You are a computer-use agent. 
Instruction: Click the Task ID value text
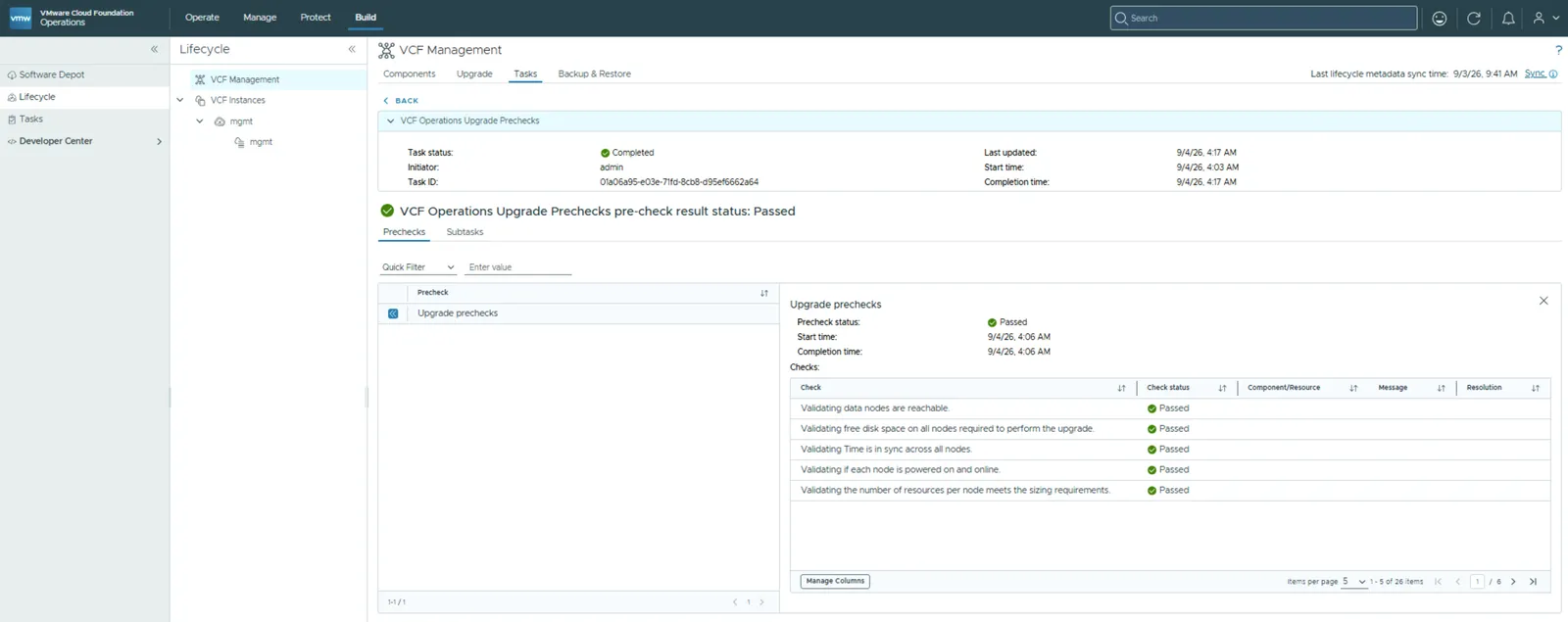coord(679,182)
